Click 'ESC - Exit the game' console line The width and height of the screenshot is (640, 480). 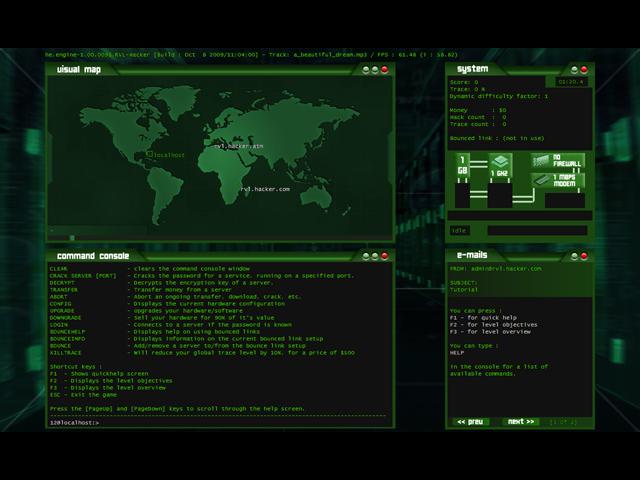click(83, 395)
